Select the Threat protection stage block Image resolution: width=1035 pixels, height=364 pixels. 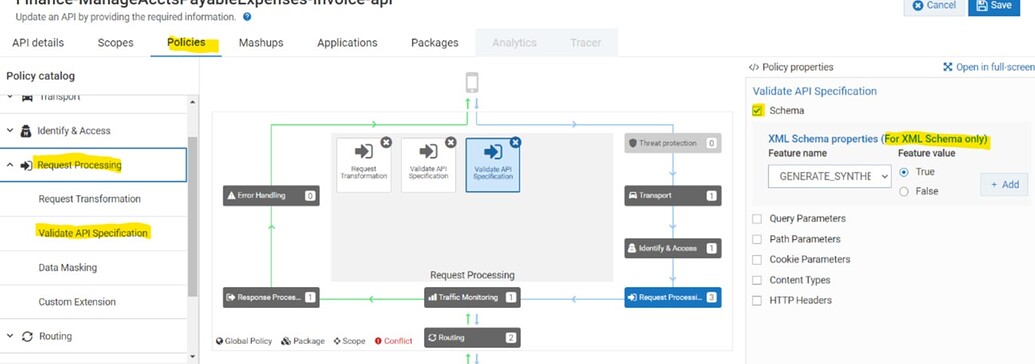pyautogui.click(x=673, y=143)
